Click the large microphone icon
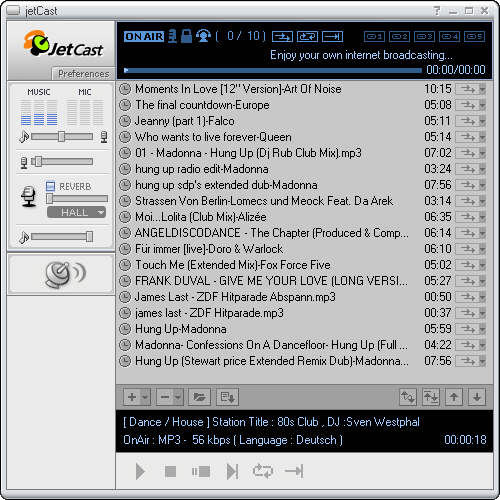Screen dimensions: 500x500 [29, 197]
